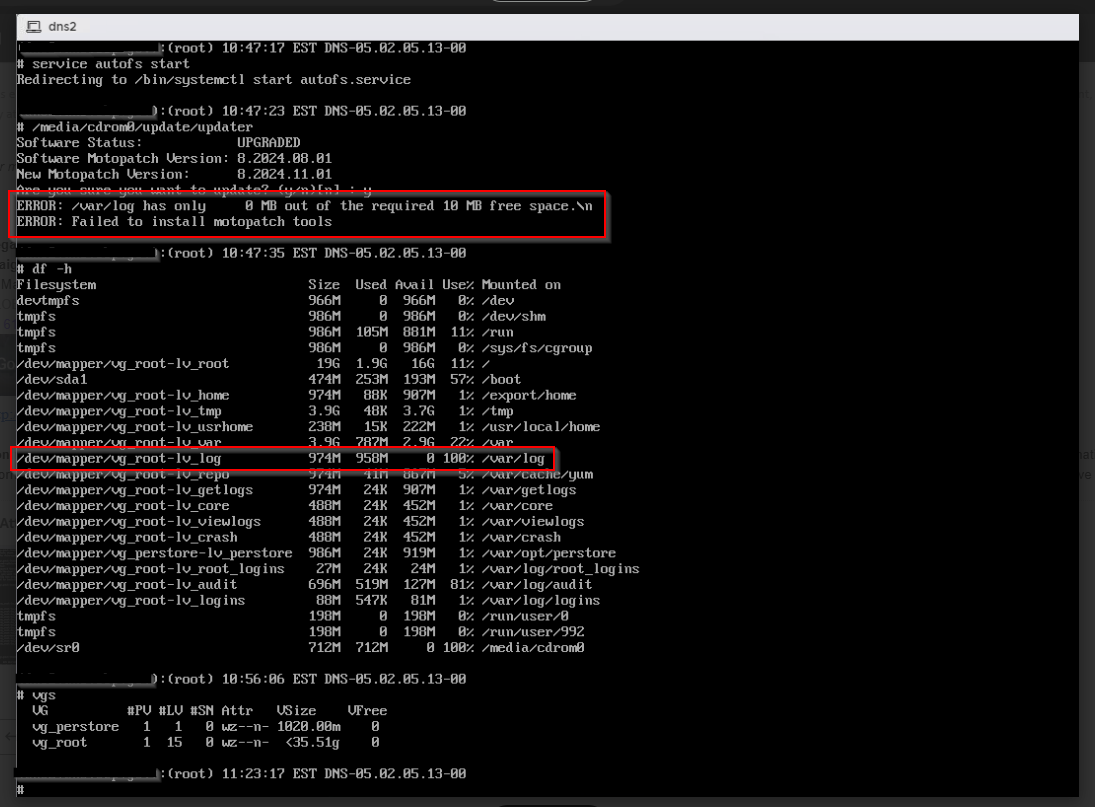Screen dimensions: 1095x807
Task: Click the 'df -h' command line
Action: pos(45,269)
